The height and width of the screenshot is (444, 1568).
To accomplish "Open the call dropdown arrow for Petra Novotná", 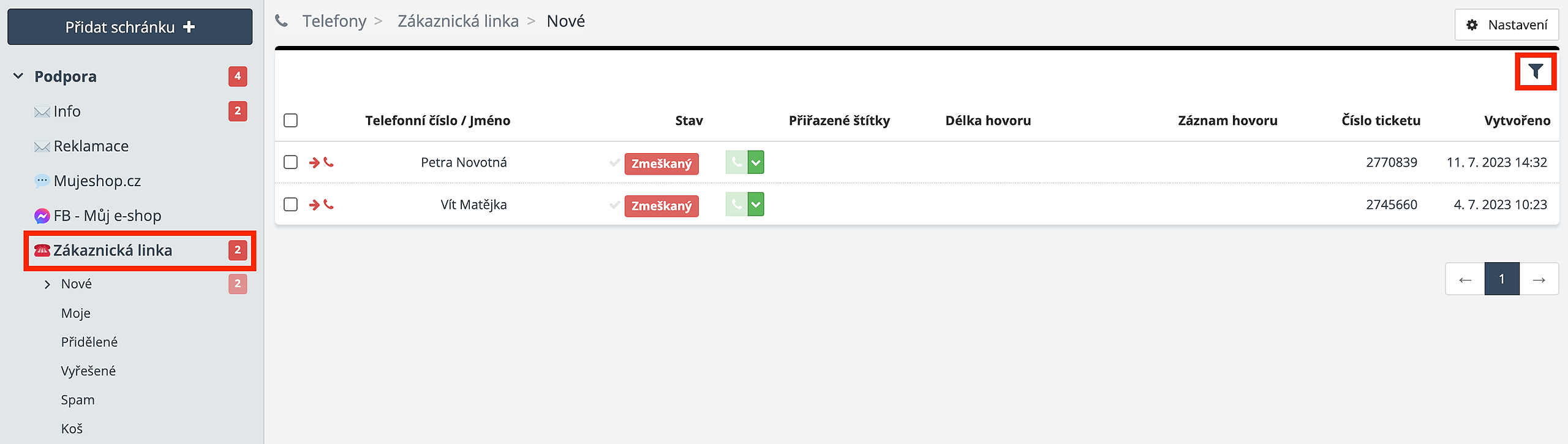I will tap(756, 162).
